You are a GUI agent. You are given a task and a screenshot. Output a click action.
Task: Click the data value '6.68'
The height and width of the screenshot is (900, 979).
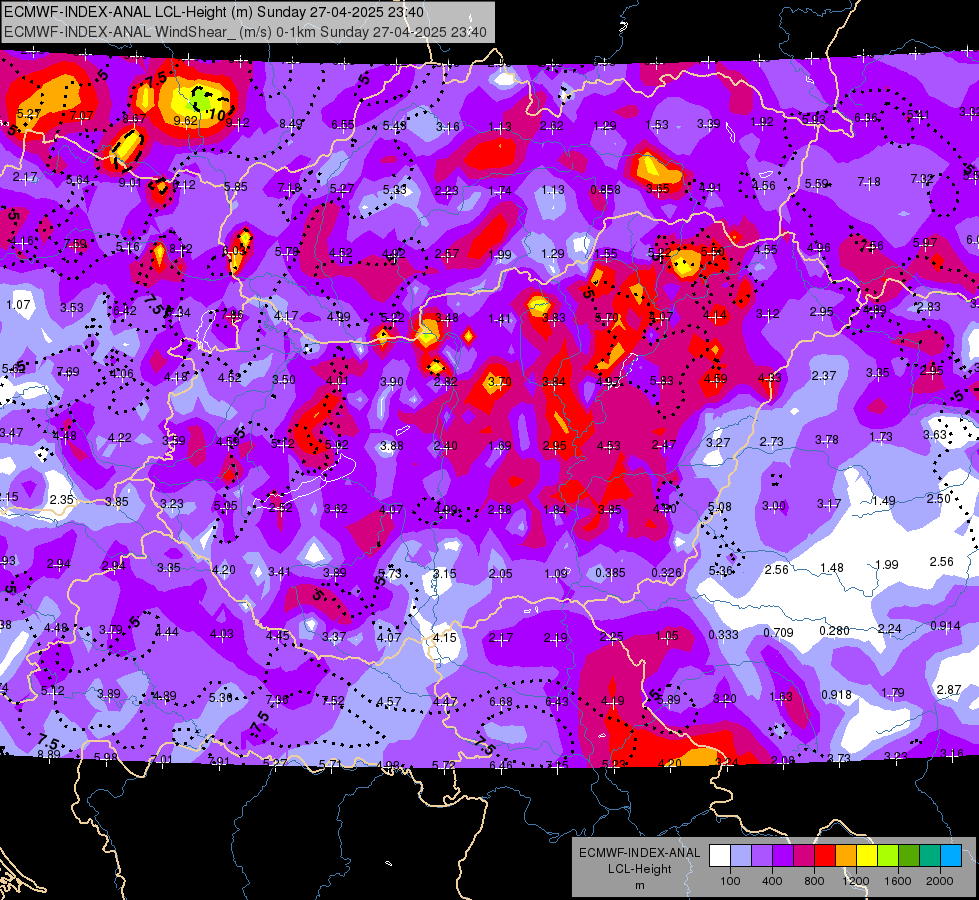coord(501,702)
